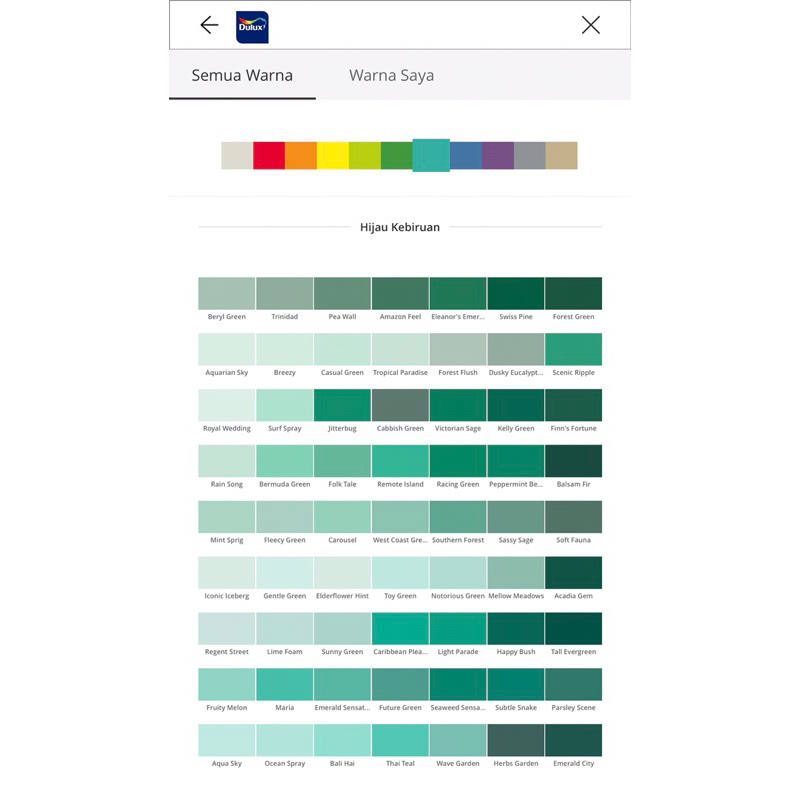Select the Beryl Green swatch
This screenshot has height=800, width=800.
click(x=227, y=294)
